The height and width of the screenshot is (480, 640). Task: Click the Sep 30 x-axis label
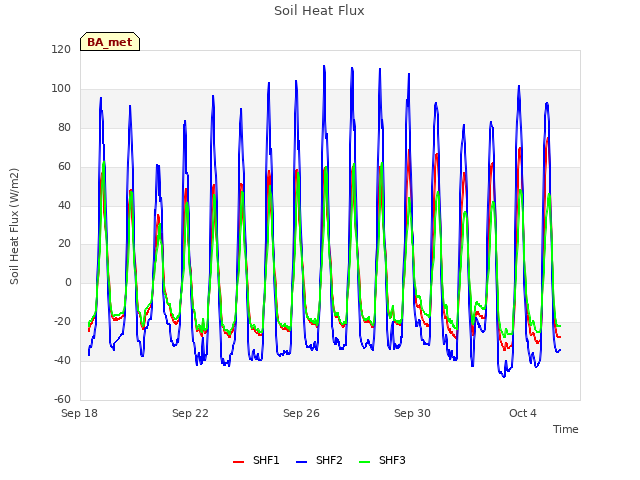click(x=412, y=413)
